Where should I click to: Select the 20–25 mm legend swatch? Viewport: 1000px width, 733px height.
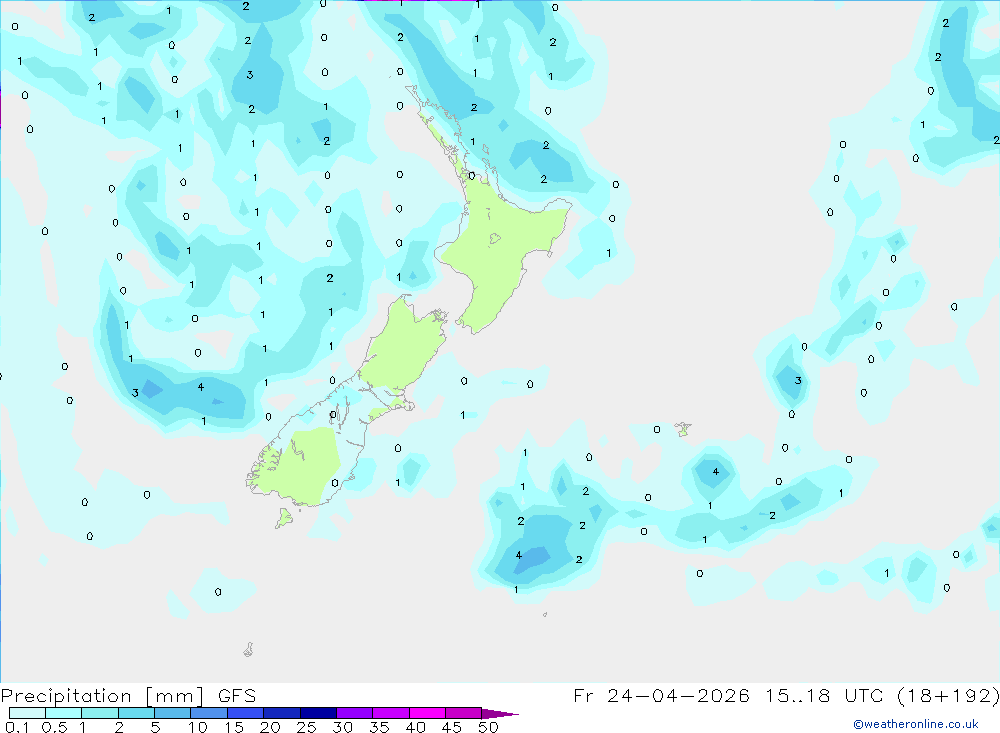pyautogui.click(x=282, y=713)
